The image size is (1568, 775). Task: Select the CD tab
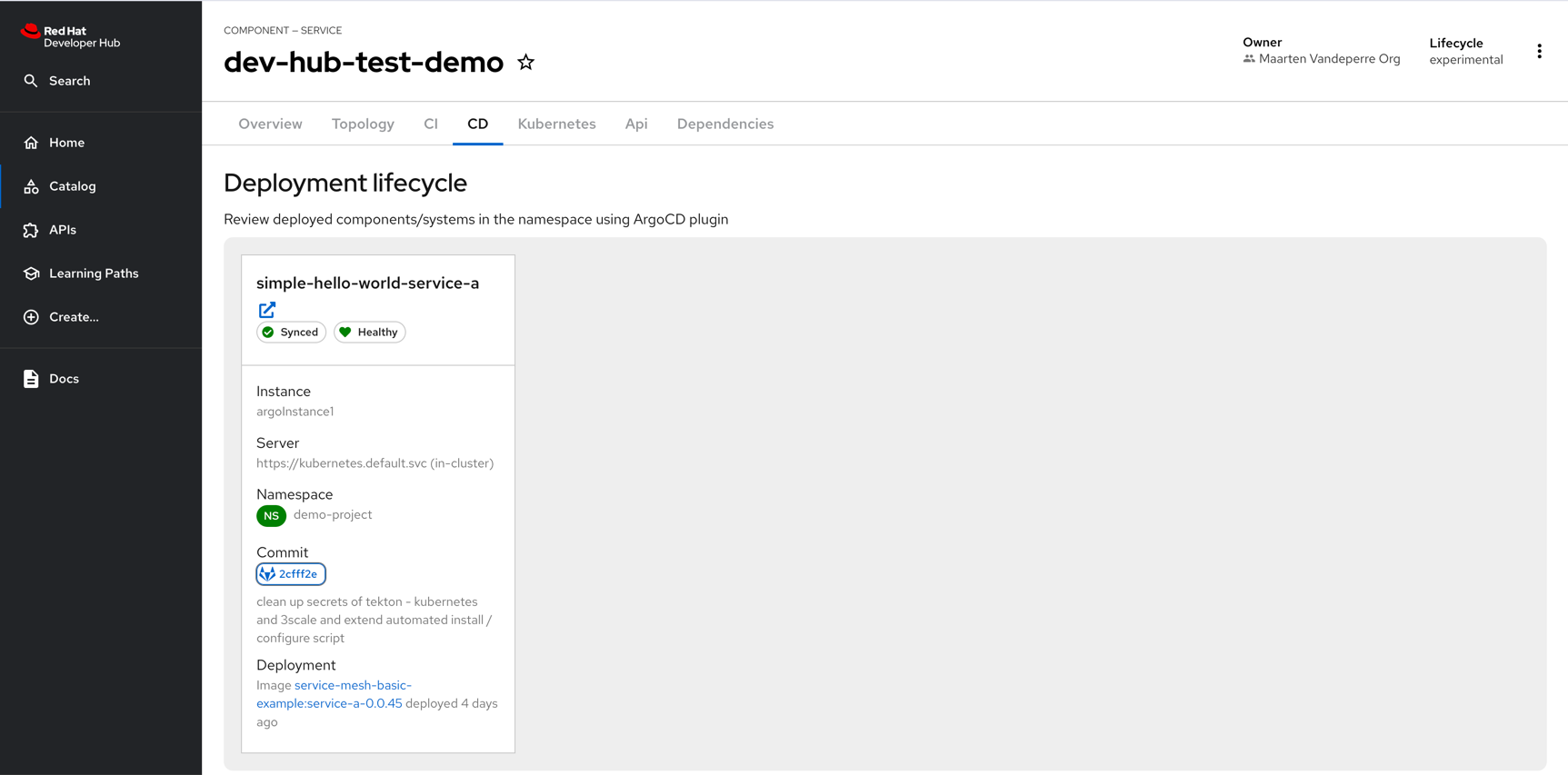tap(478, 124)
